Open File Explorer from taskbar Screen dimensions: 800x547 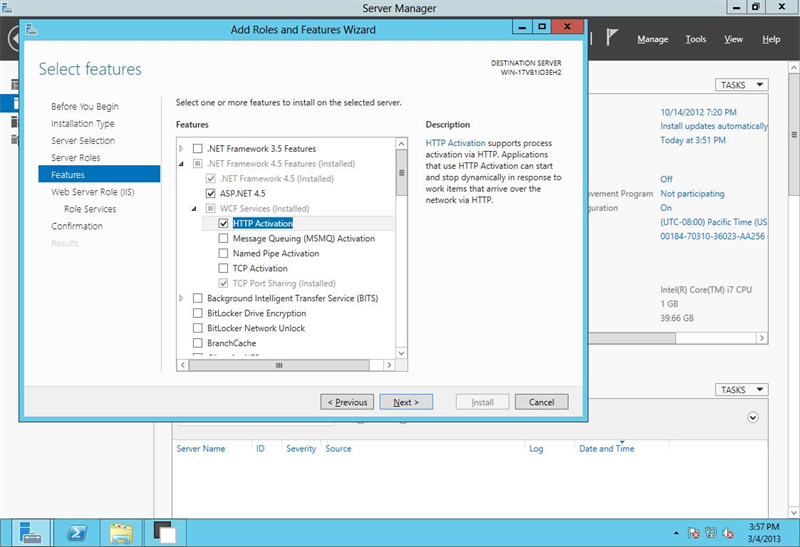(x=121, y=533)
